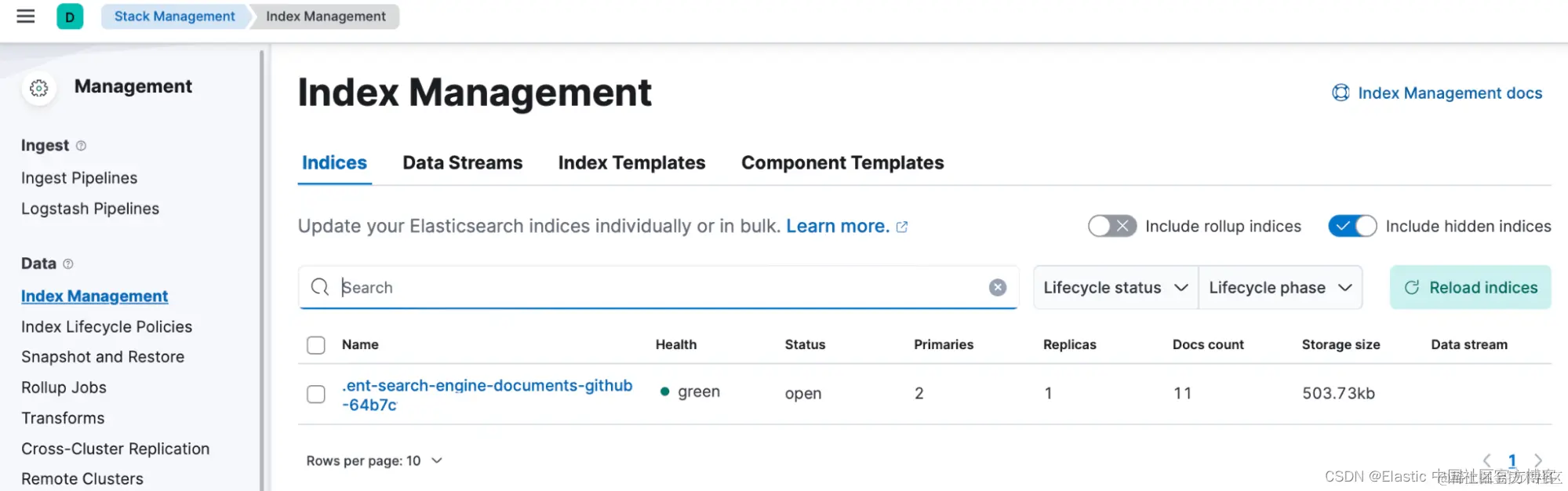Select the ent-search-engine-documents-github row checkbox
The image size is (1568, 491).
click(x=316, y=394)
